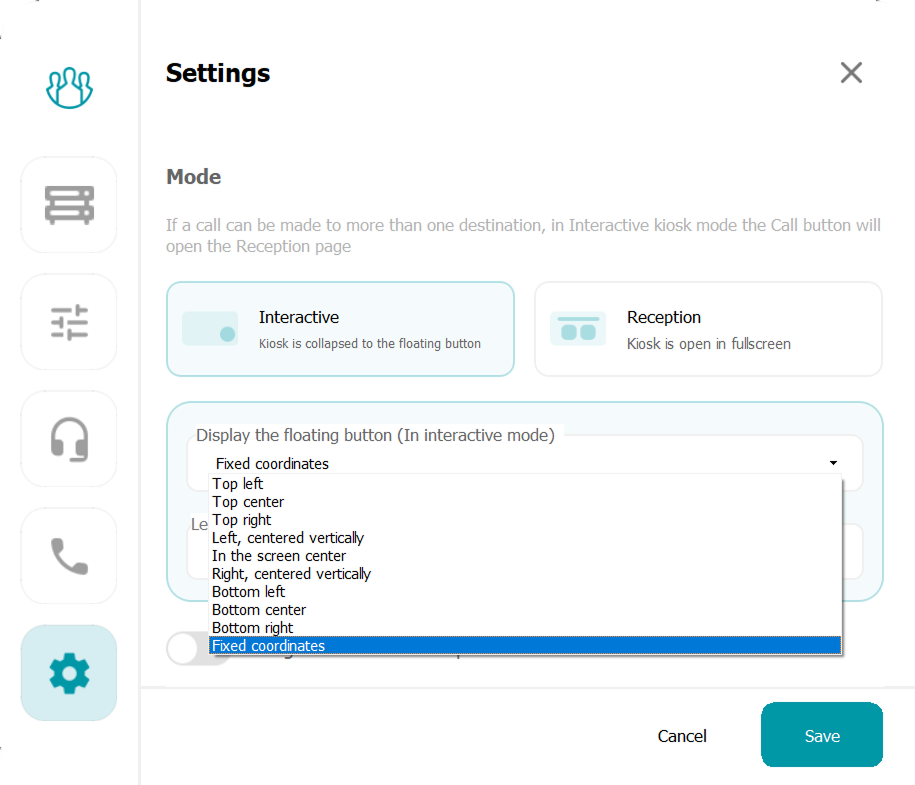Click the Cancel button
The image size is (915, 785).
(682, 736)
